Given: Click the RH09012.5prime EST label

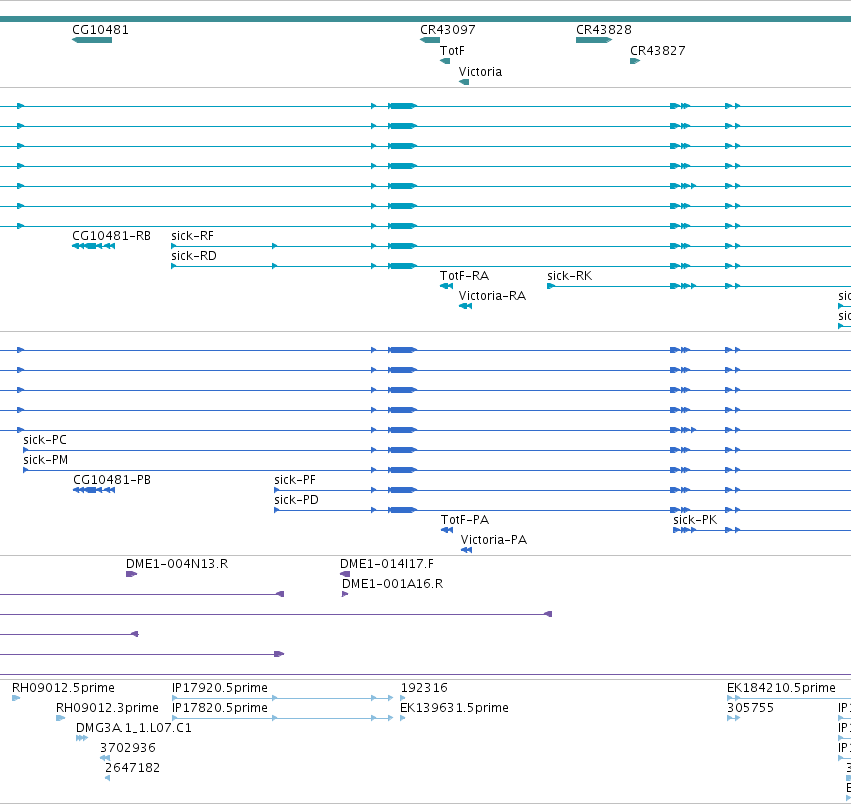Looking at the screenshot, I should [63, 688].
